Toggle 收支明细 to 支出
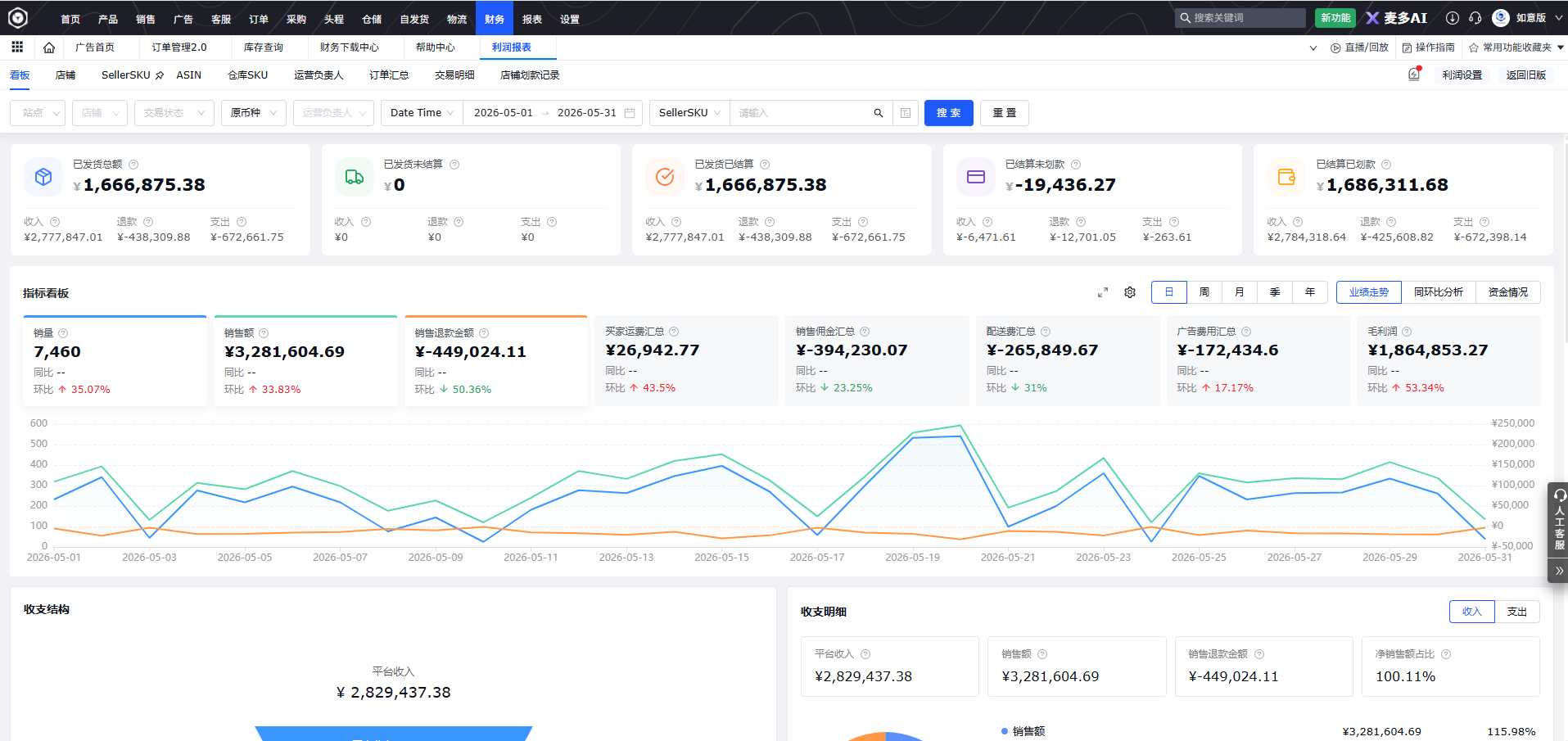Viewport: 1568px width, 741px height. click(x=1517, y=612)
